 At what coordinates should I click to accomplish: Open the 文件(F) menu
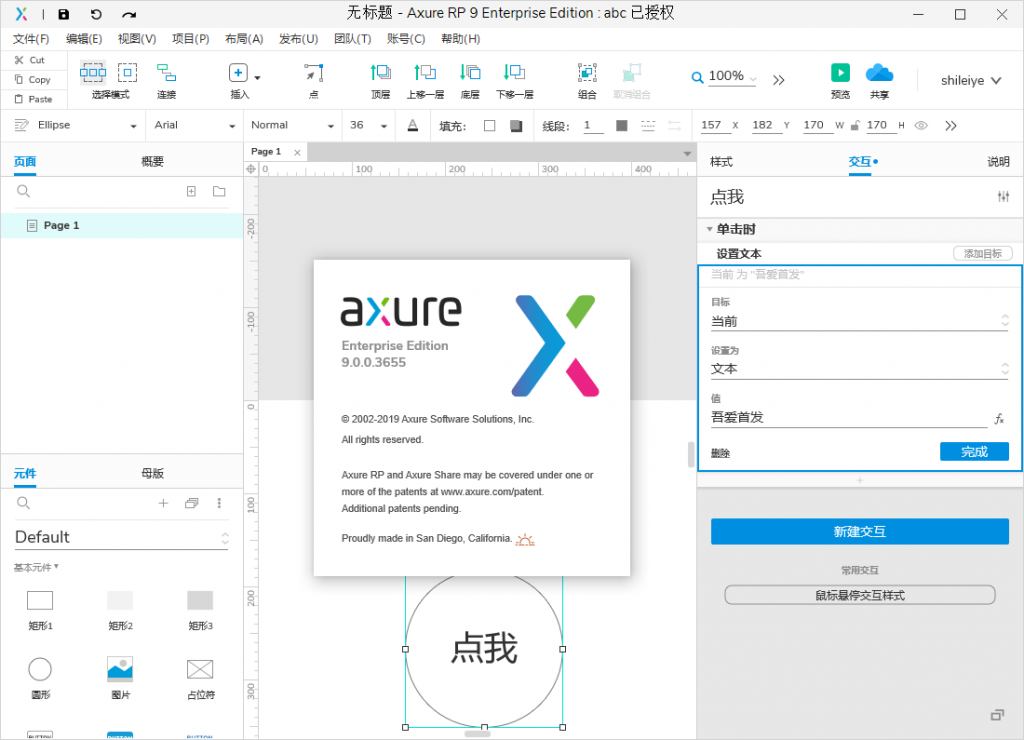click(x=31, y=39)
